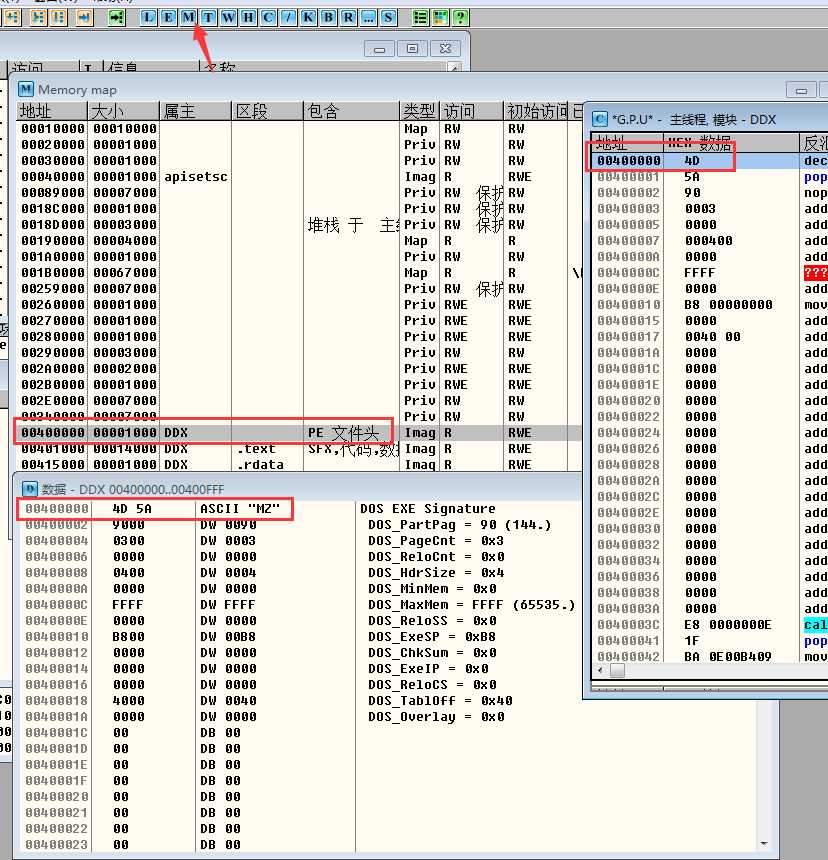
Task: Click the C icon in CPU window title
Action: point(599,119)
